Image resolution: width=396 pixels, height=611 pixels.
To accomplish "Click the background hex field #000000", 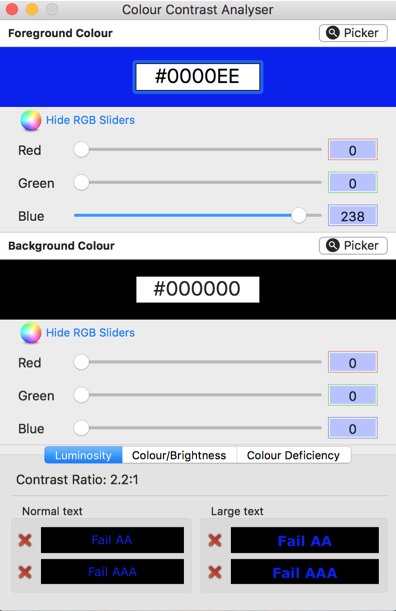I will (198, 290).
